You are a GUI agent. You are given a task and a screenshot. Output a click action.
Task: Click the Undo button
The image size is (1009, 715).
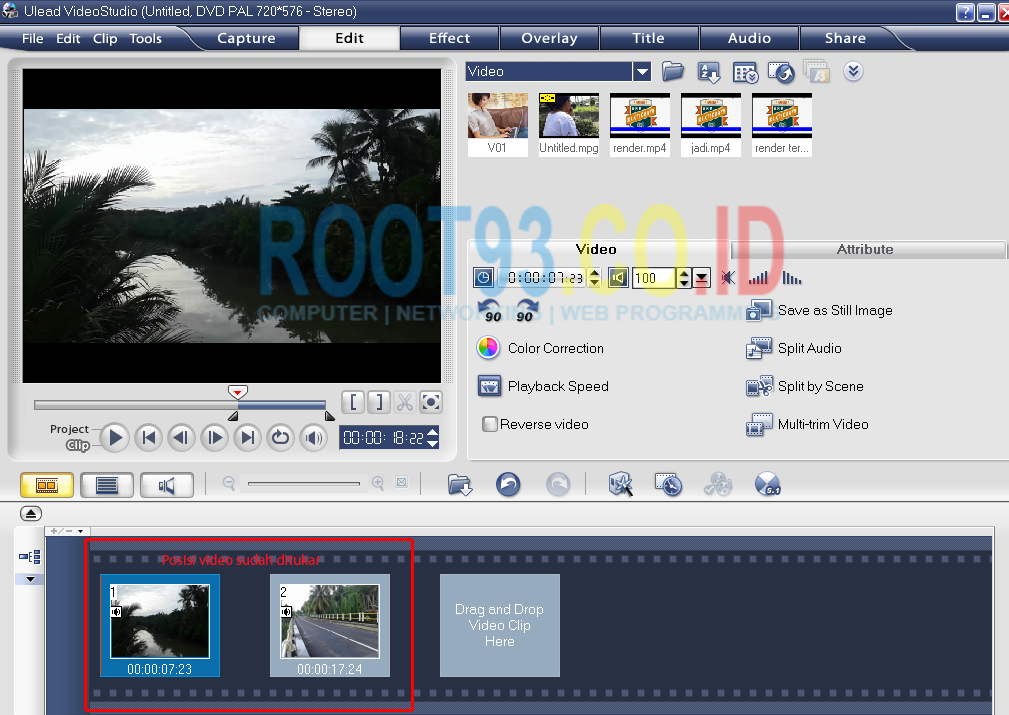click(x=508, y=484)
